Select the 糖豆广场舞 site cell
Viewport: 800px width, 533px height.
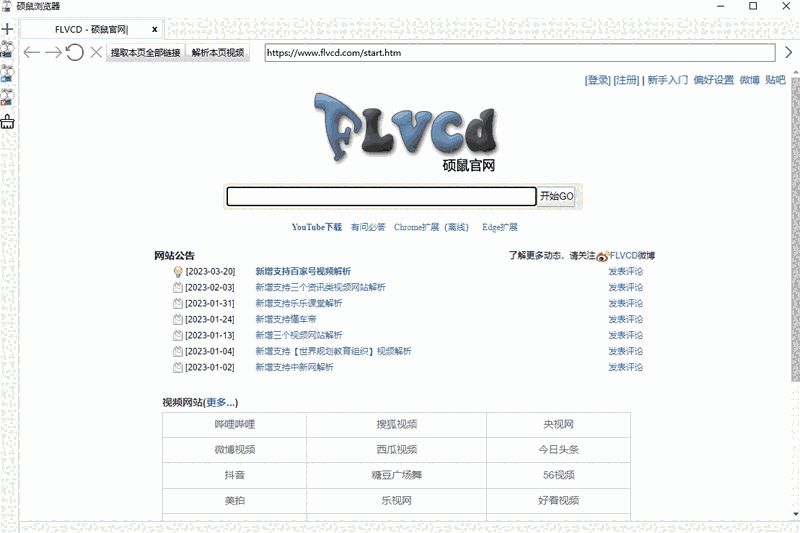point(396,475)
